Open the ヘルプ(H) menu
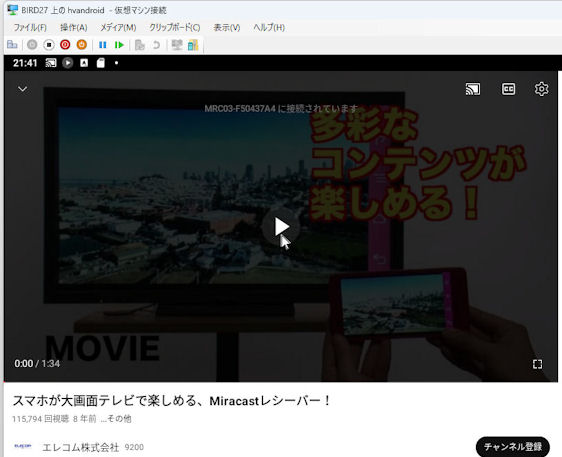Viewport: 562px width, 457px height. (269, 28)
